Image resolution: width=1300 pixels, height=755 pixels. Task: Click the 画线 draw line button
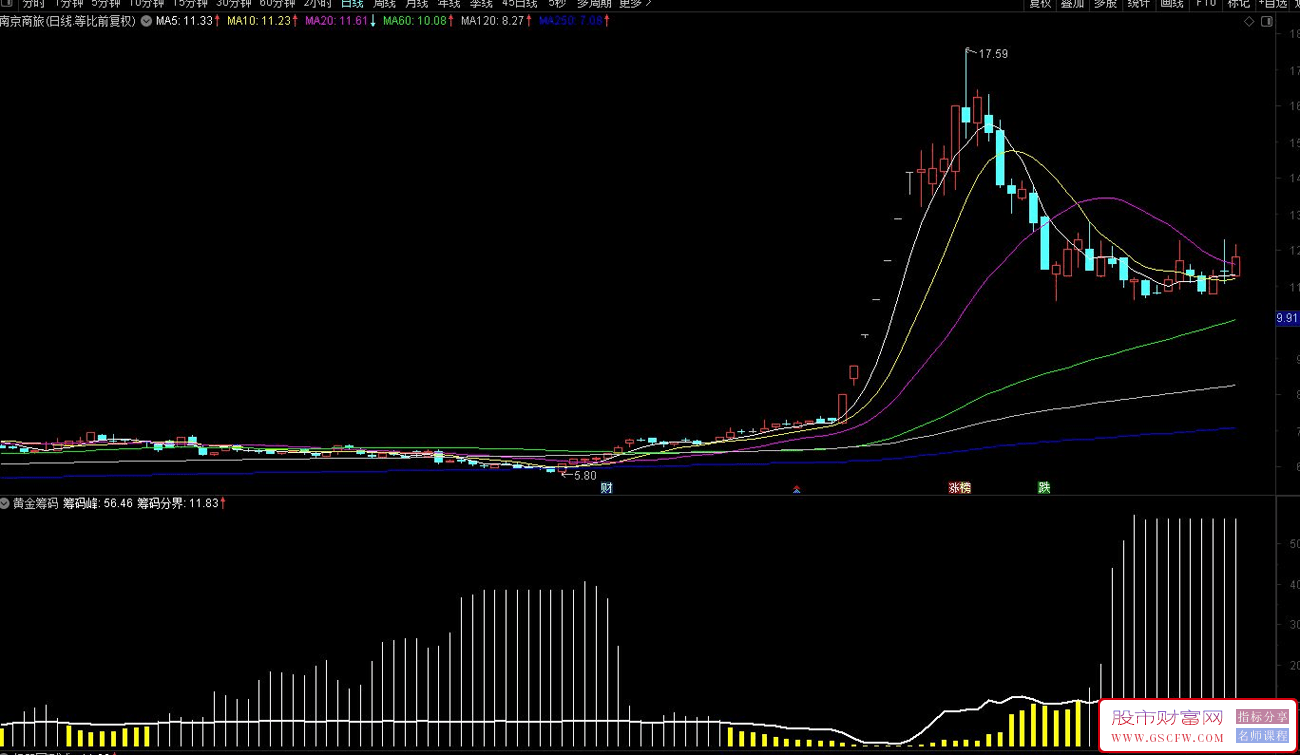1171,4
